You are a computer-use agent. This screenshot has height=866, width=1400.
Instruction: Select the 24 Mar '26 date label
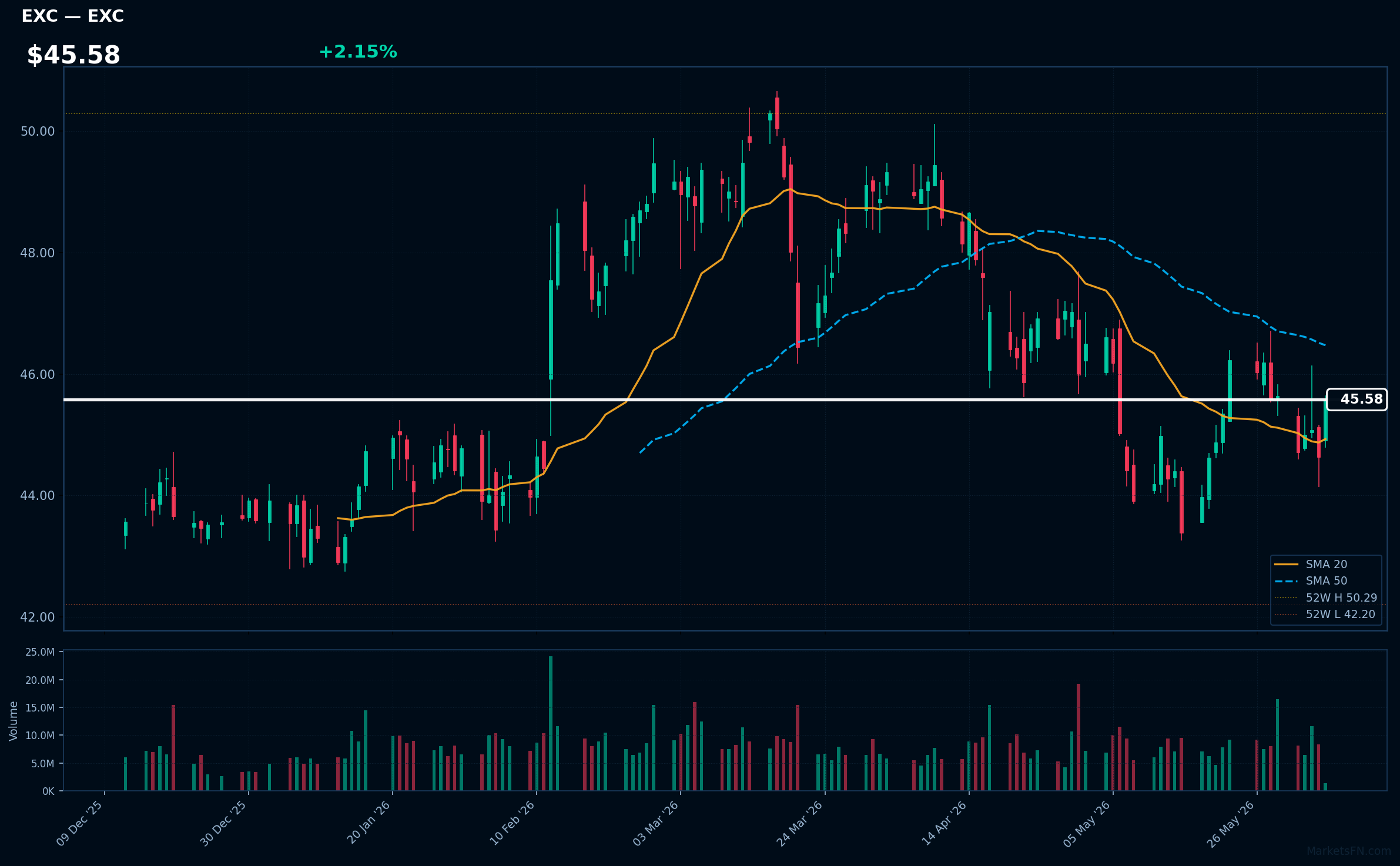coord(799,824)
